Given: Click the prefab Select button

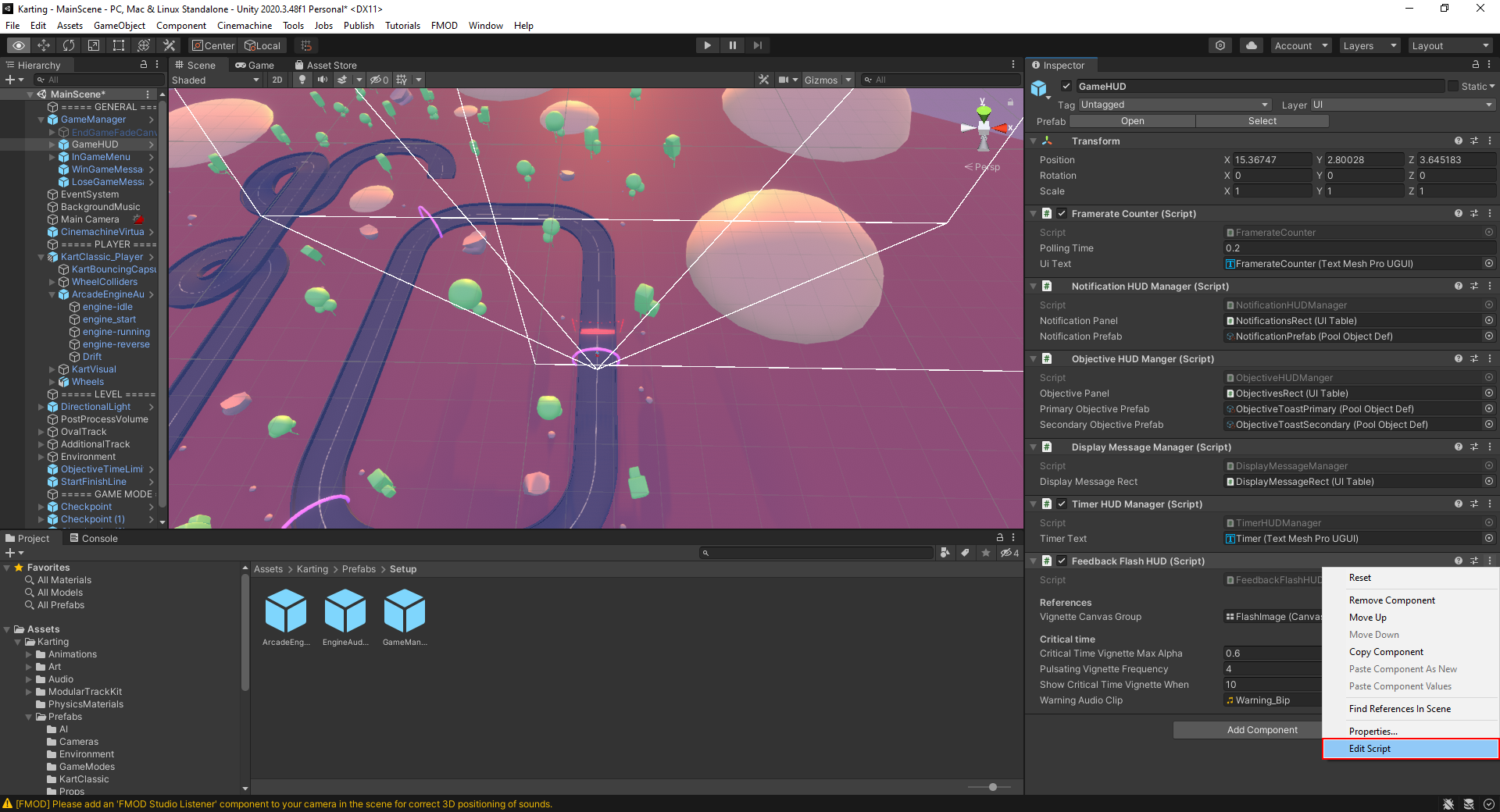Looking at the screenshot, I should pos(1262,121).
